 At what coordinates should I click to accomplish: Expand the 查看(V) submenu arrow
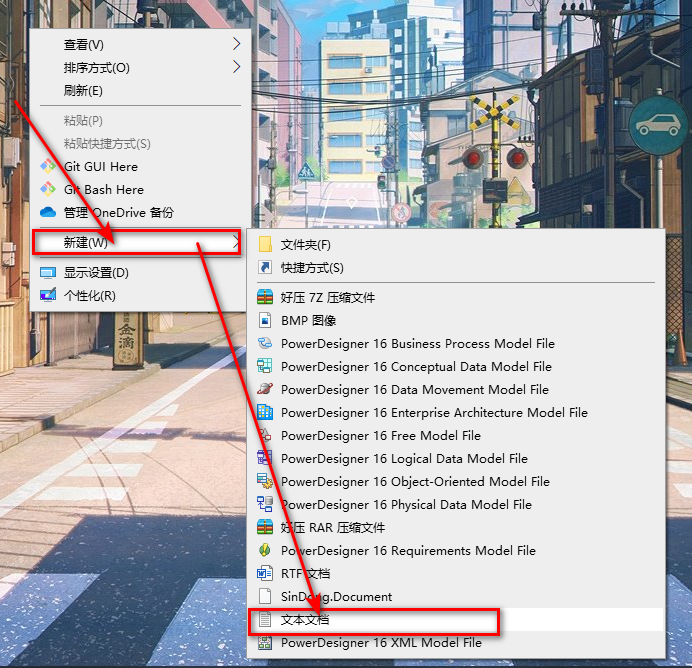pyautogui.click(x=236, y=44)
